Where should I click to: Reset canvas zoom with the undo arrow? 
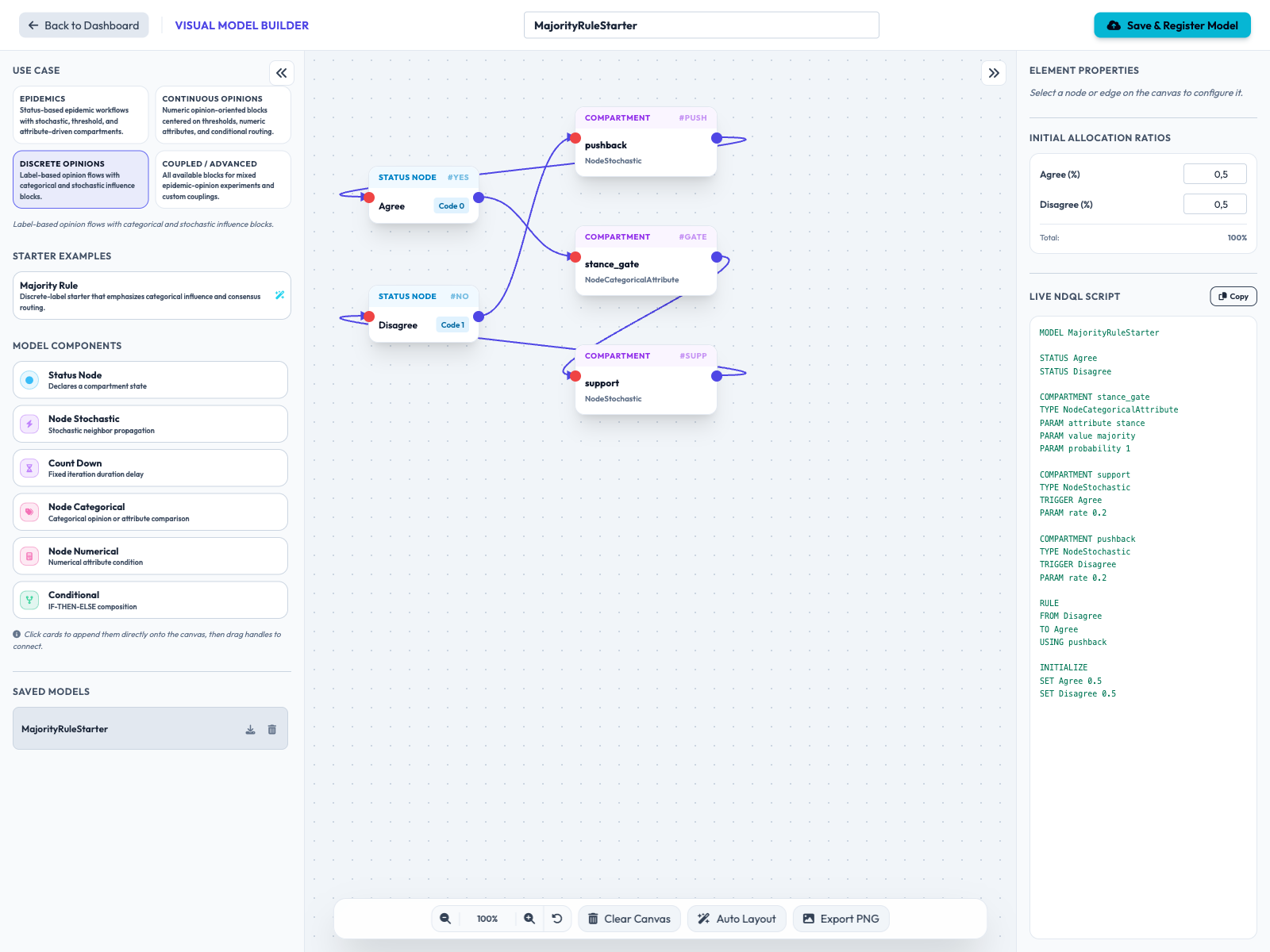[x=557, y=919]
